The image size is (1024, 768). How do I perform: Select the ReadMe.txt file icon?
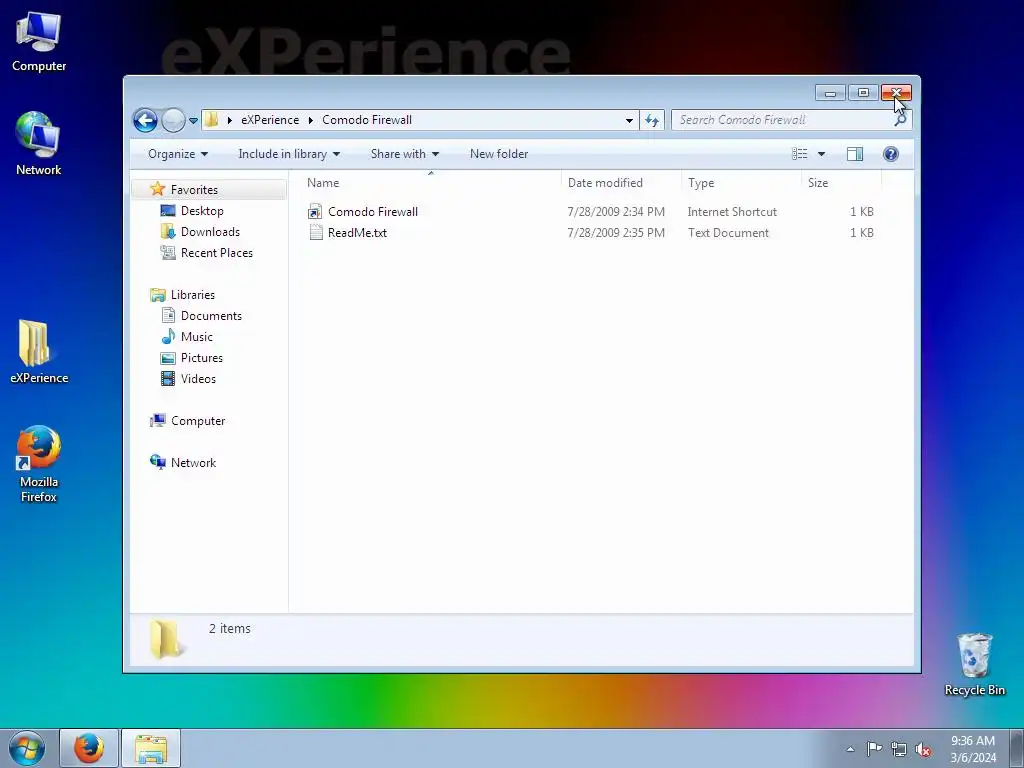tap(316, 232)
